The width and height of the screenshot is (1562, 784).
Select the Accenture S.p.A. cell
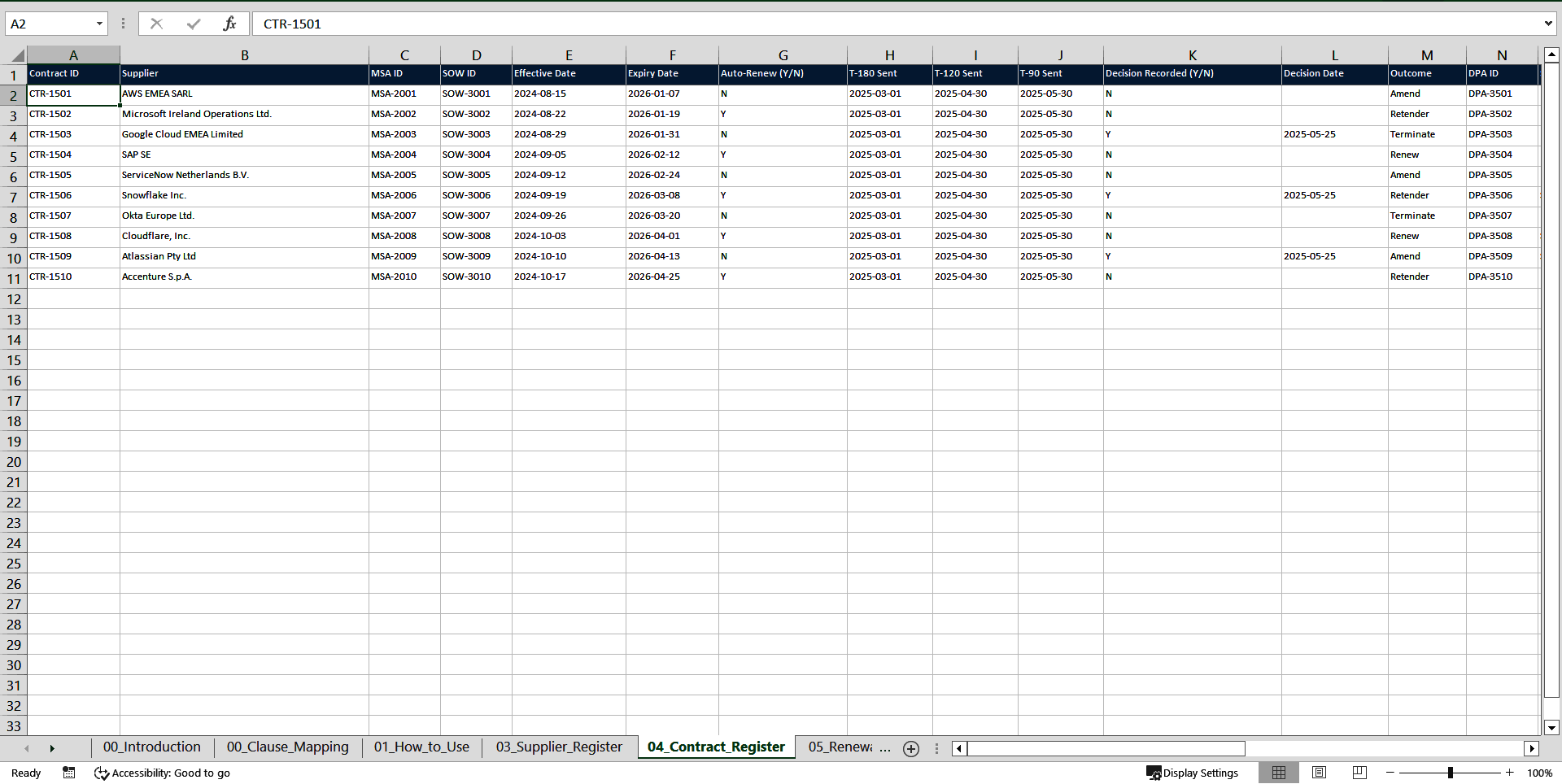[x=244, y=277]
